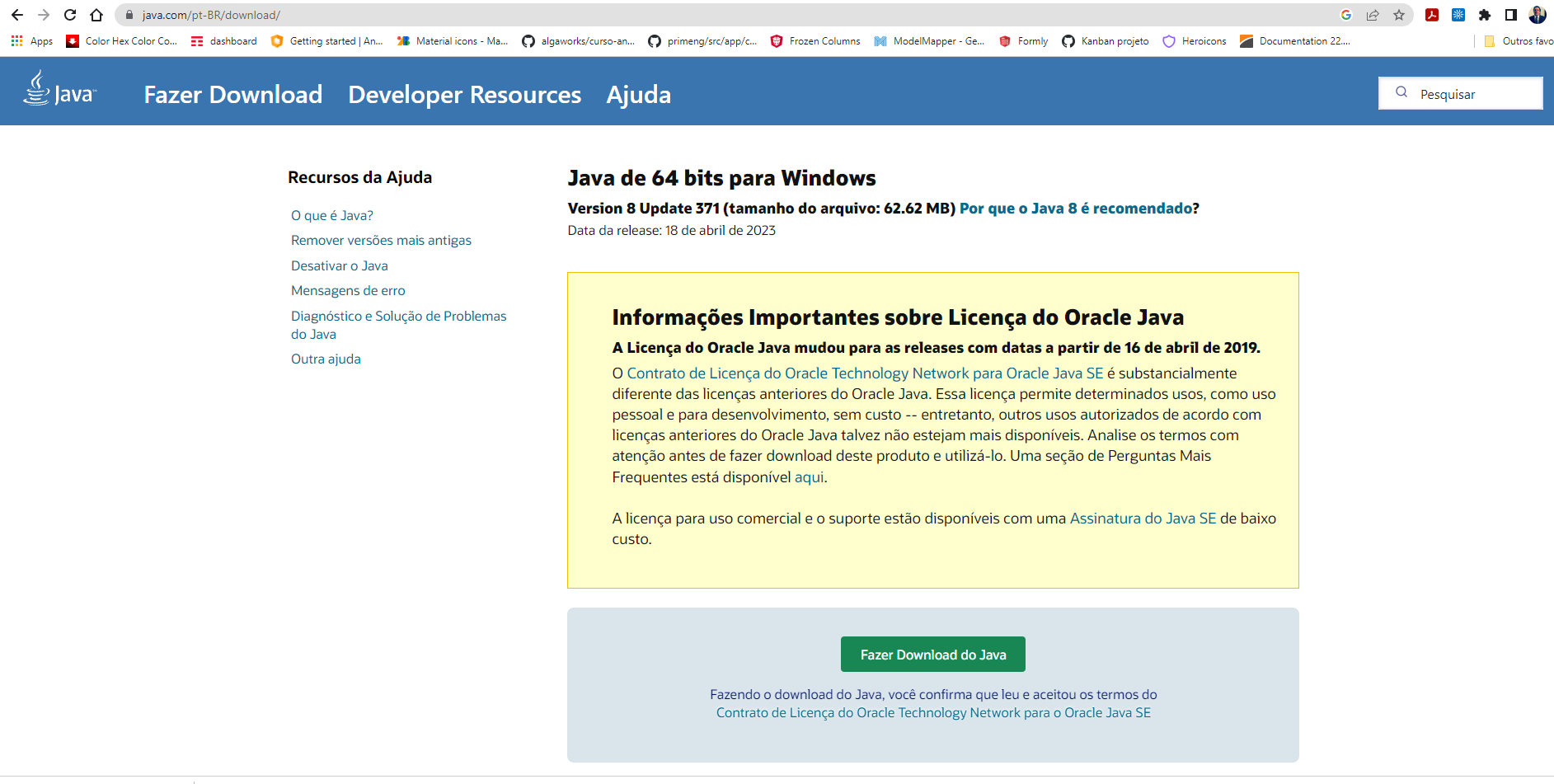Select Fazer Download in the navigation
Screen dimensions: 1554x784
pyautogui.click(x=233, y=95)
